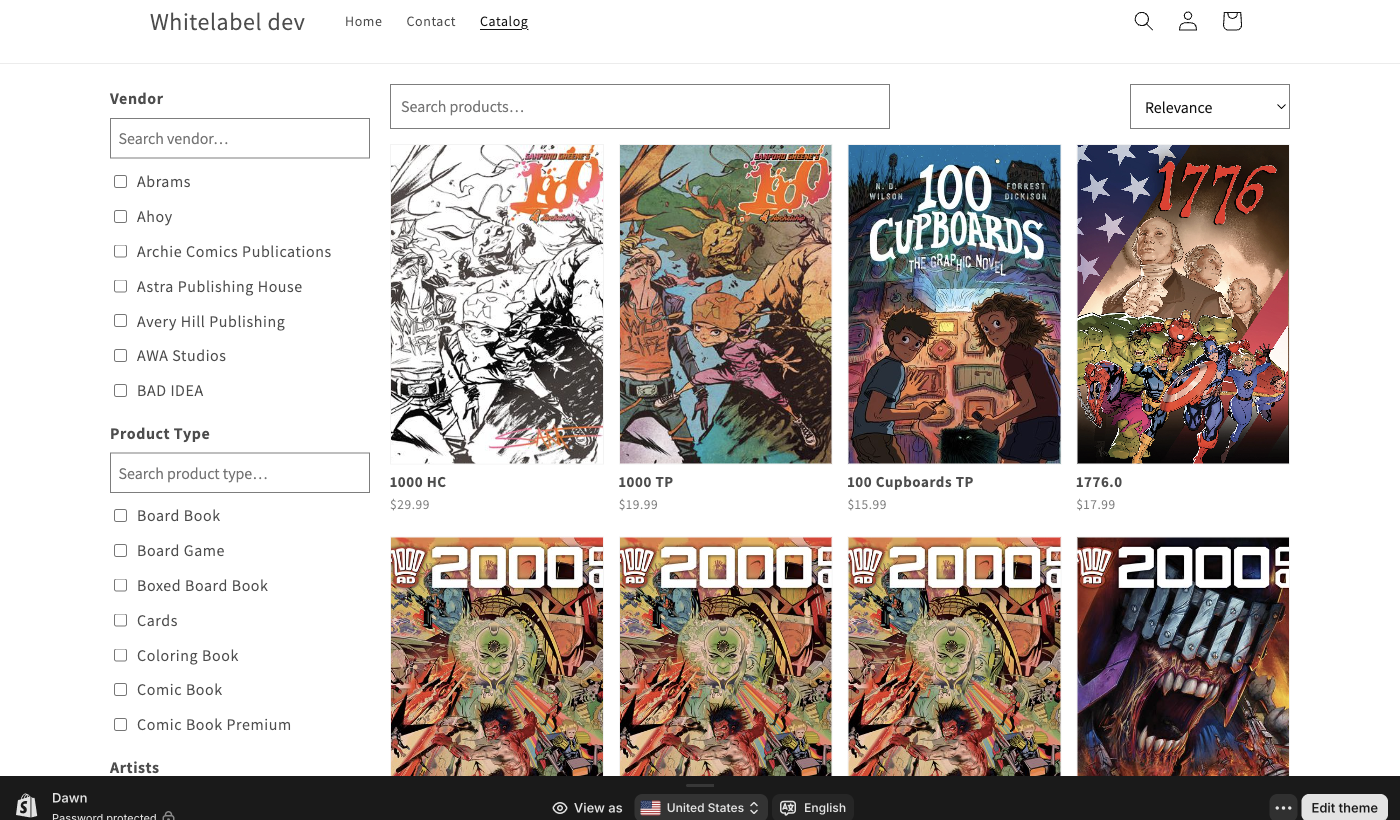Focus the Search product type field
Image resolution: width=1400 pixels, height=820 pixels.
(240, 473)
